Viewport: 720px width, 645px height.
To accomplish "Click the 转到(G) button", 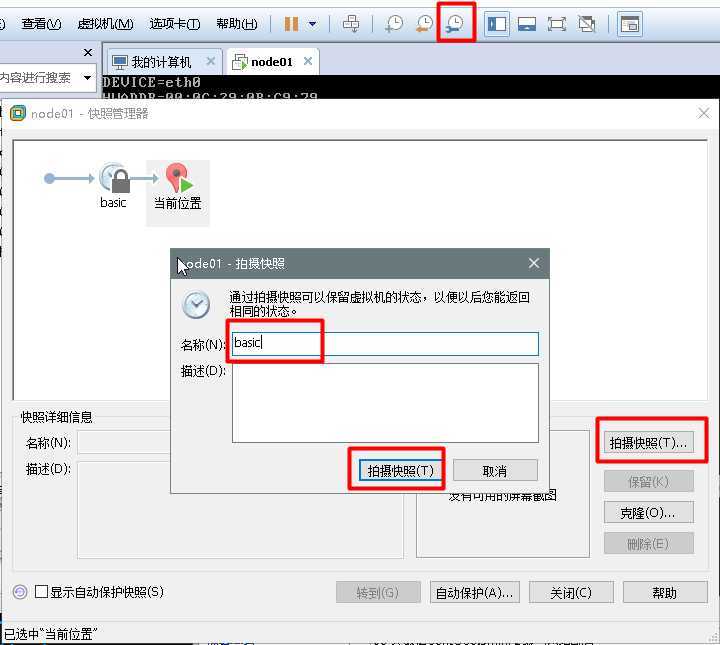I will click(378, 592).
